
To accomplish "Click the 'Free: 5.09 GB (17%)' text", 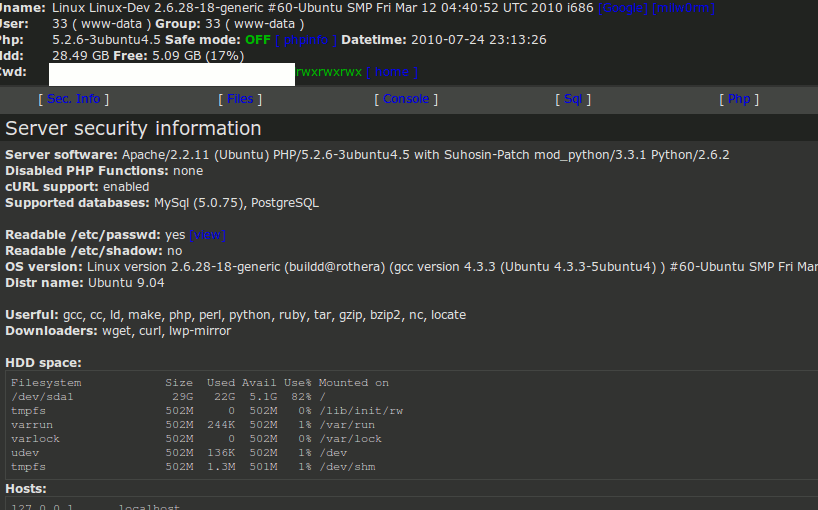I will point(178,56).
